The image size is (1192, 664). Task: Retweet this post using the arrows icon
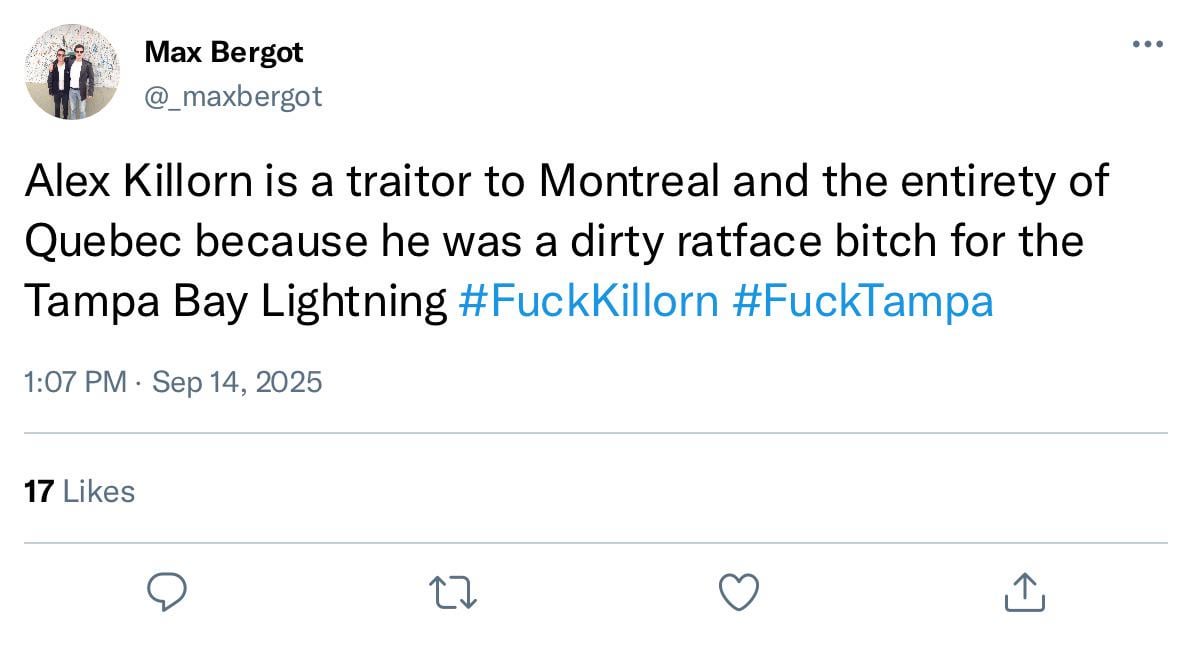pos(452,591)
